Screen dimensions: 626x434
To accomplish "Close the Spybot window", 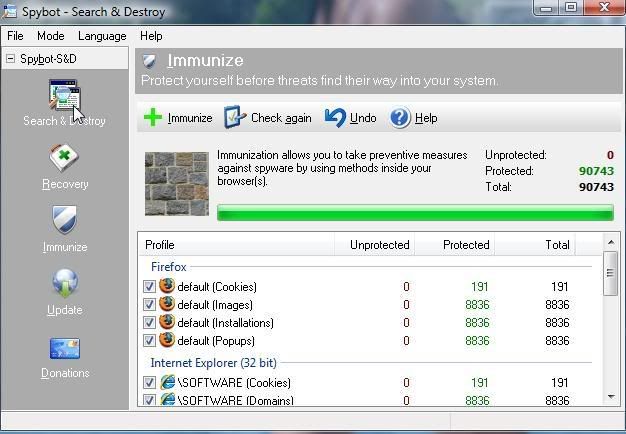I will tap(604, 8).
